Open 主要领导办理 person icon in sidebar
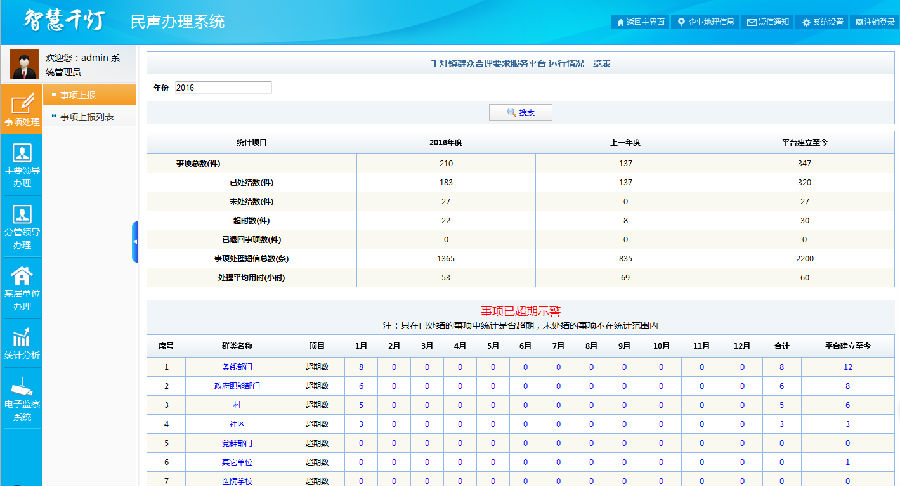 point(22,153)
